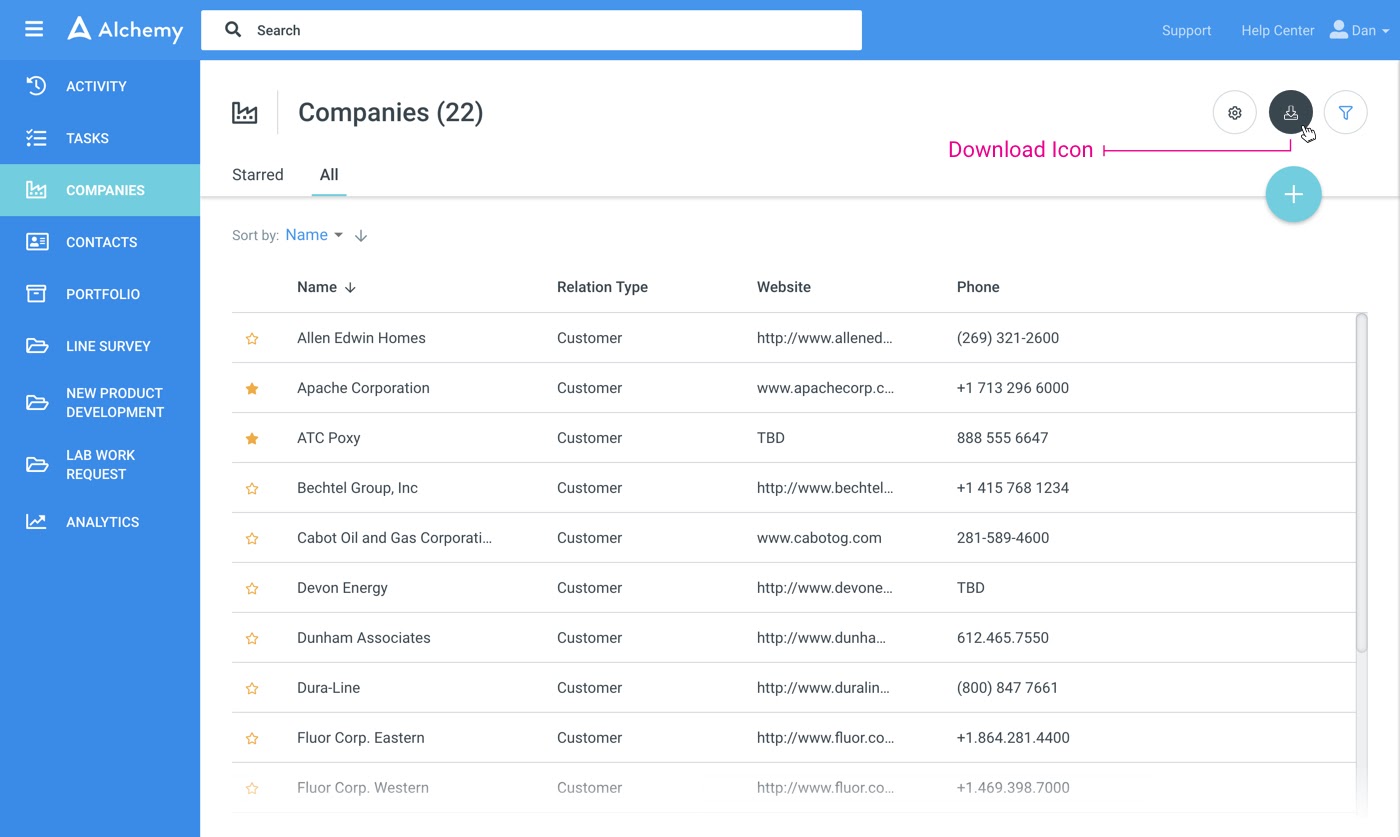Sort by the Name column header
1400x837 pixels.
pyautogui.click(x=326, y=287)
